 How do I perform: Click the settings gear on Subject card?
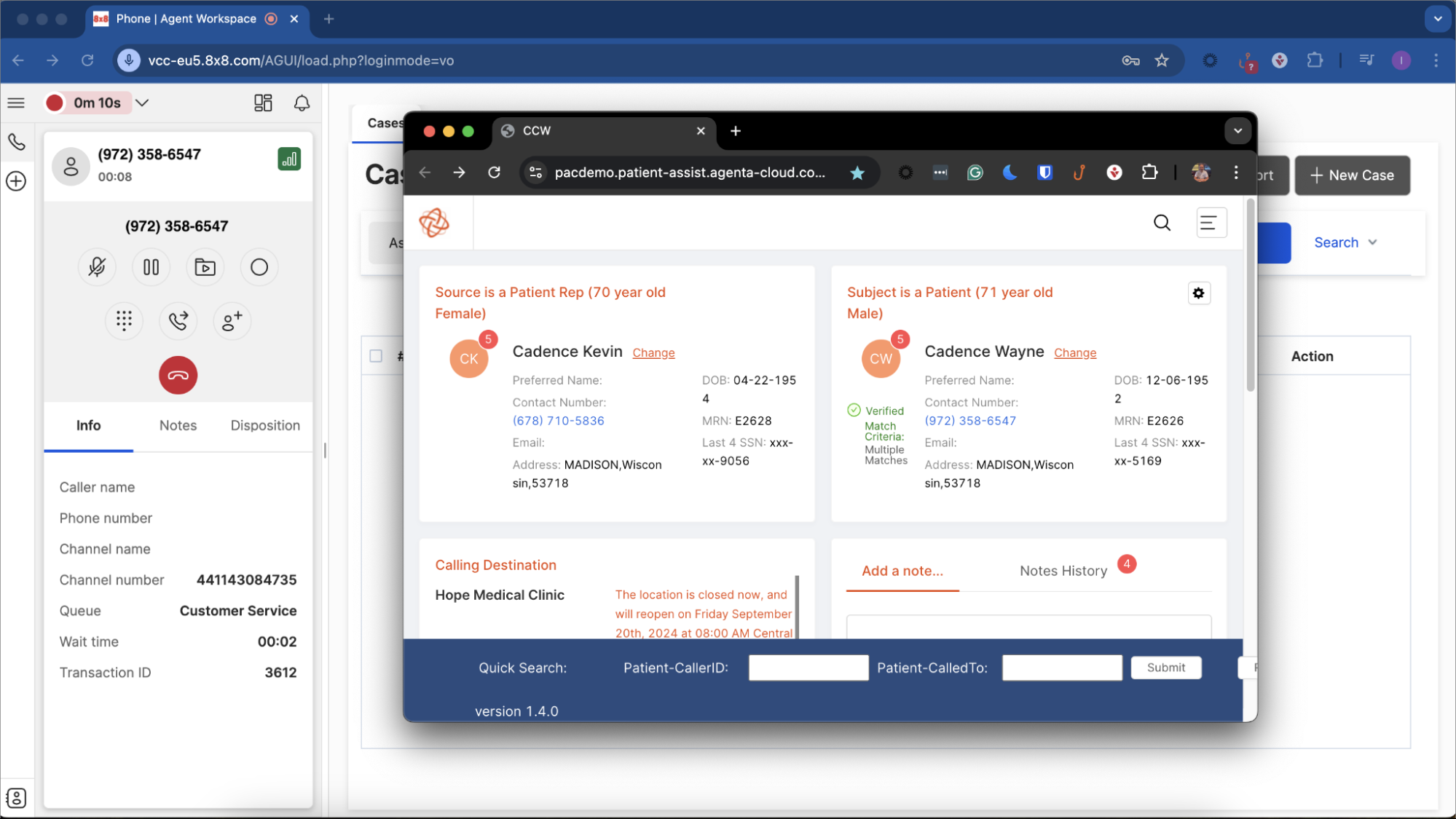tap(1198, 293)
